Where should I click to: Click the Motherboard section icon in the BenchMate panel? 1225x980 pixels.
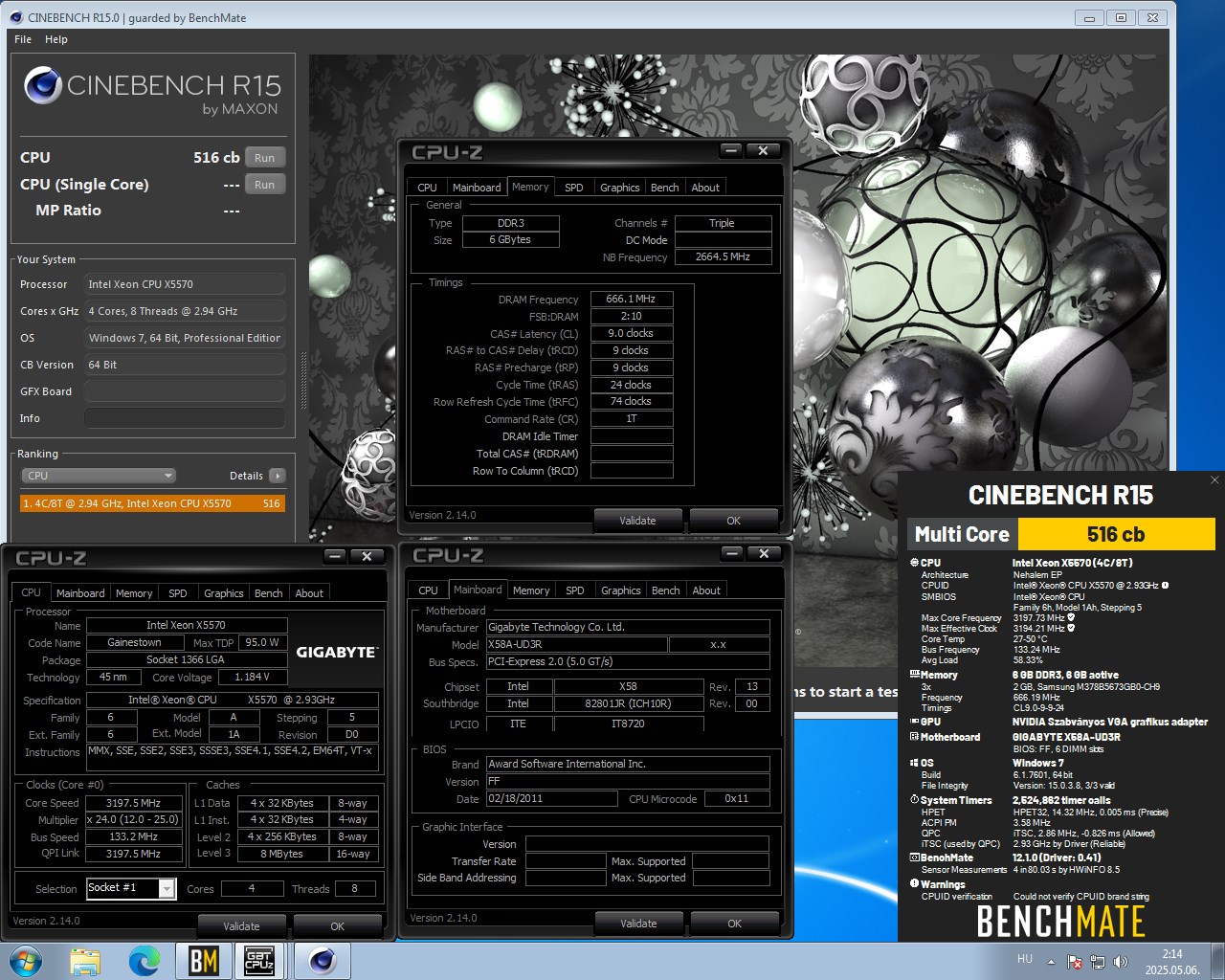coord(914,737)
